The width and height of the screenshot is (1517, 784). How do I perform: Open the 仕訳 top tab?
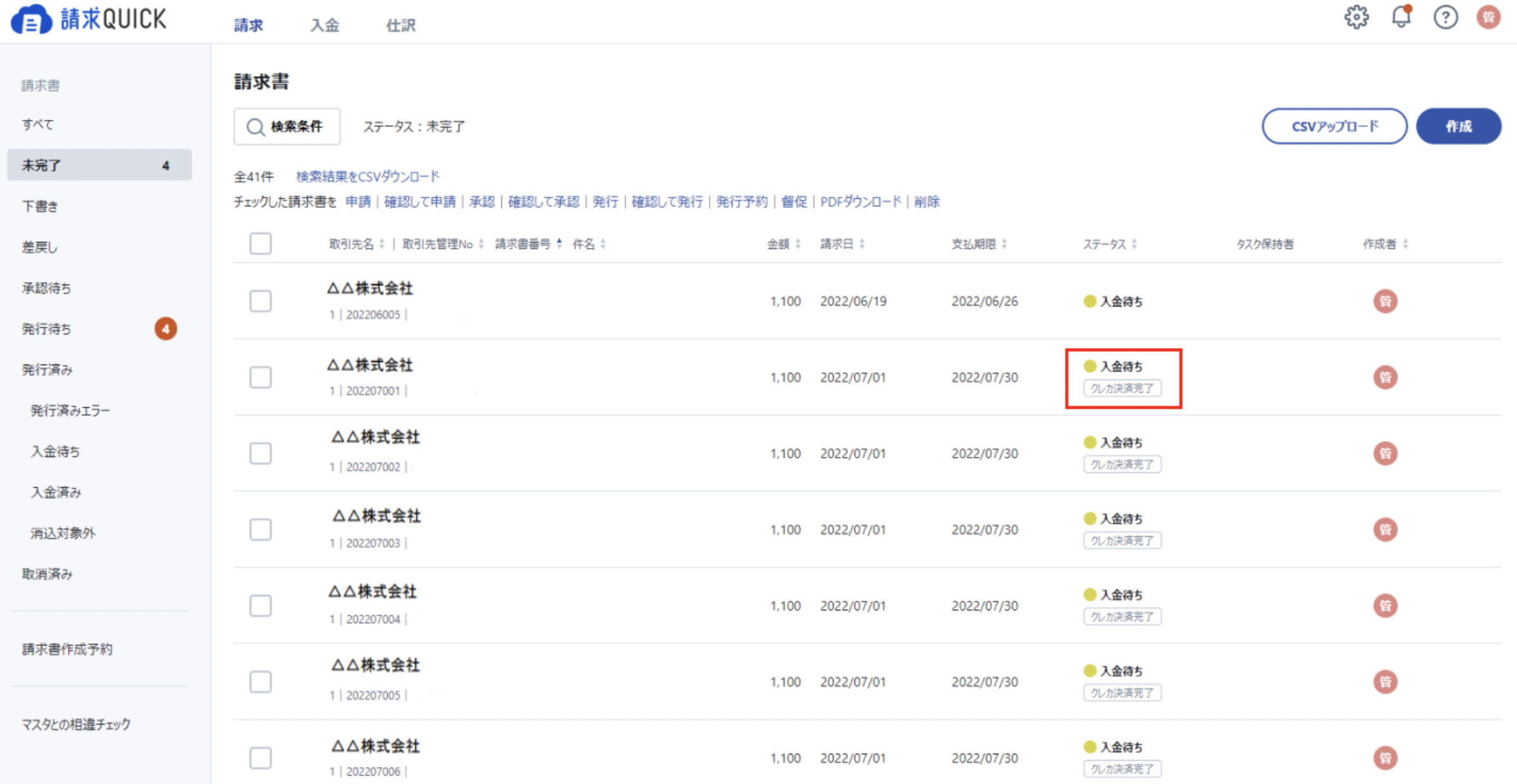400,26
